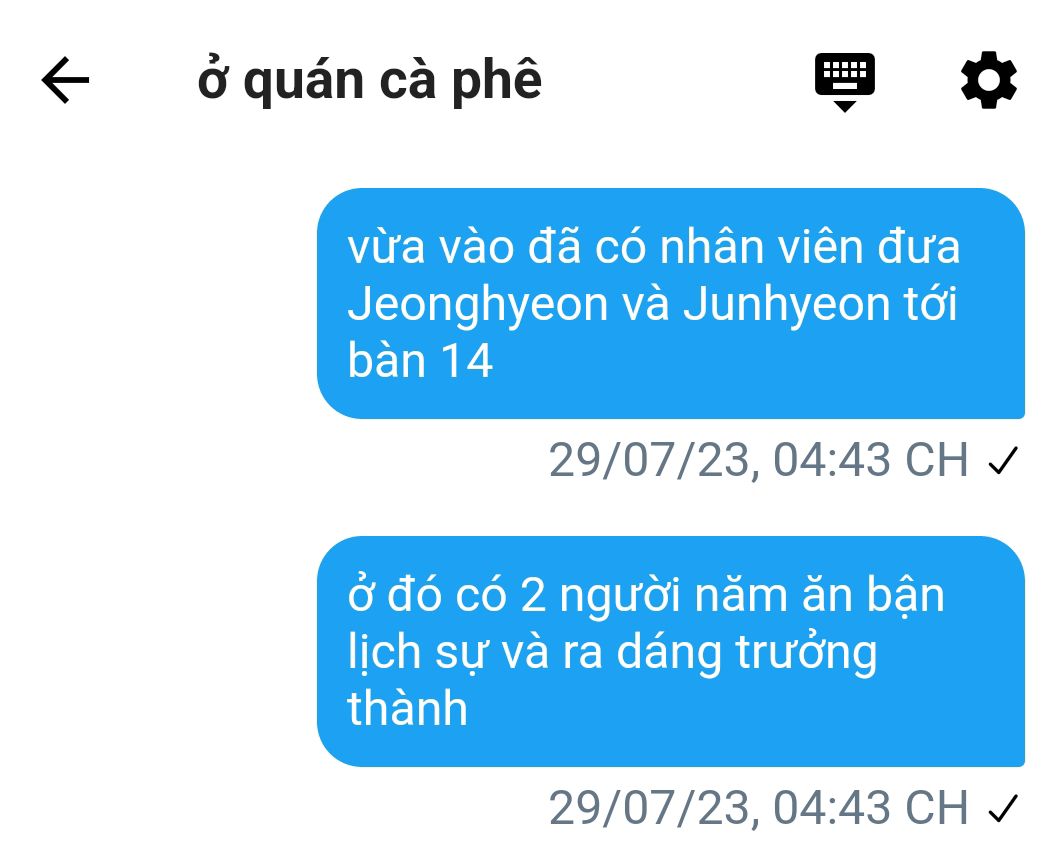Open the chat title "ở quán cà phê"

point(369,81)
